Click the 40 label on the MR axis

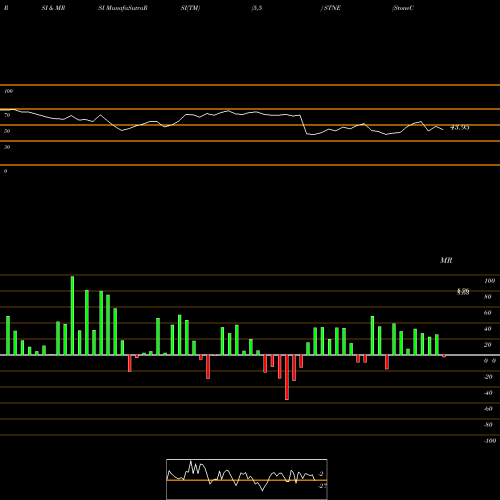click(488, 329)
